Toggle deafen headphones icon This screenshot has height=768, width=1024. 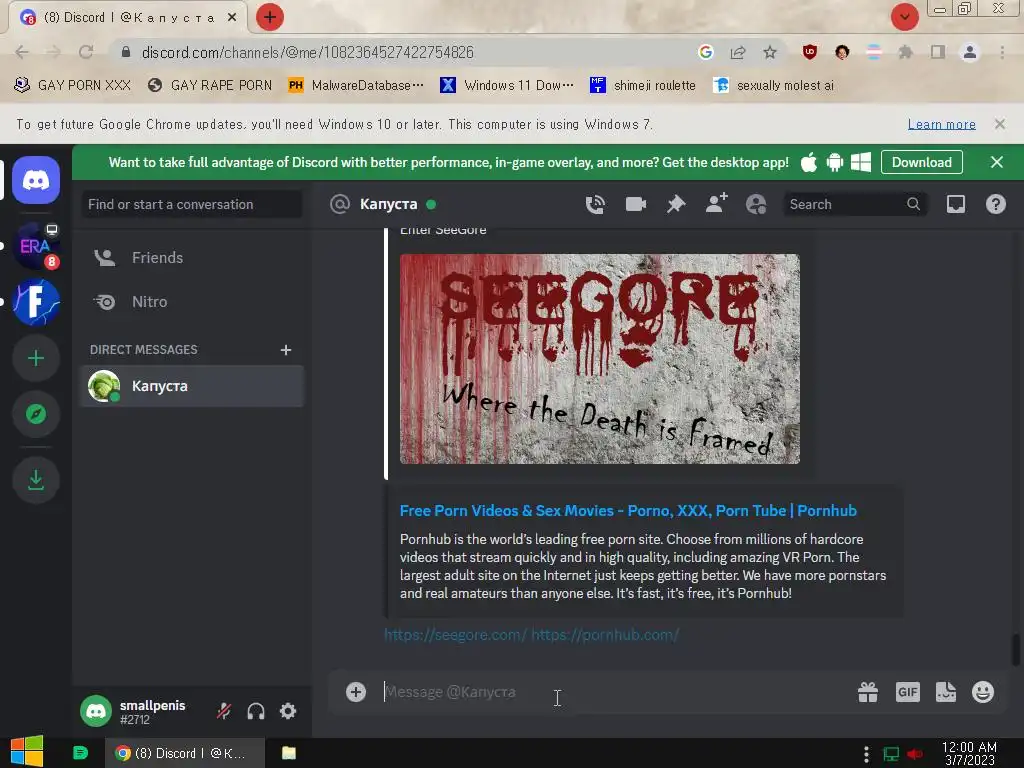[256, 711]
